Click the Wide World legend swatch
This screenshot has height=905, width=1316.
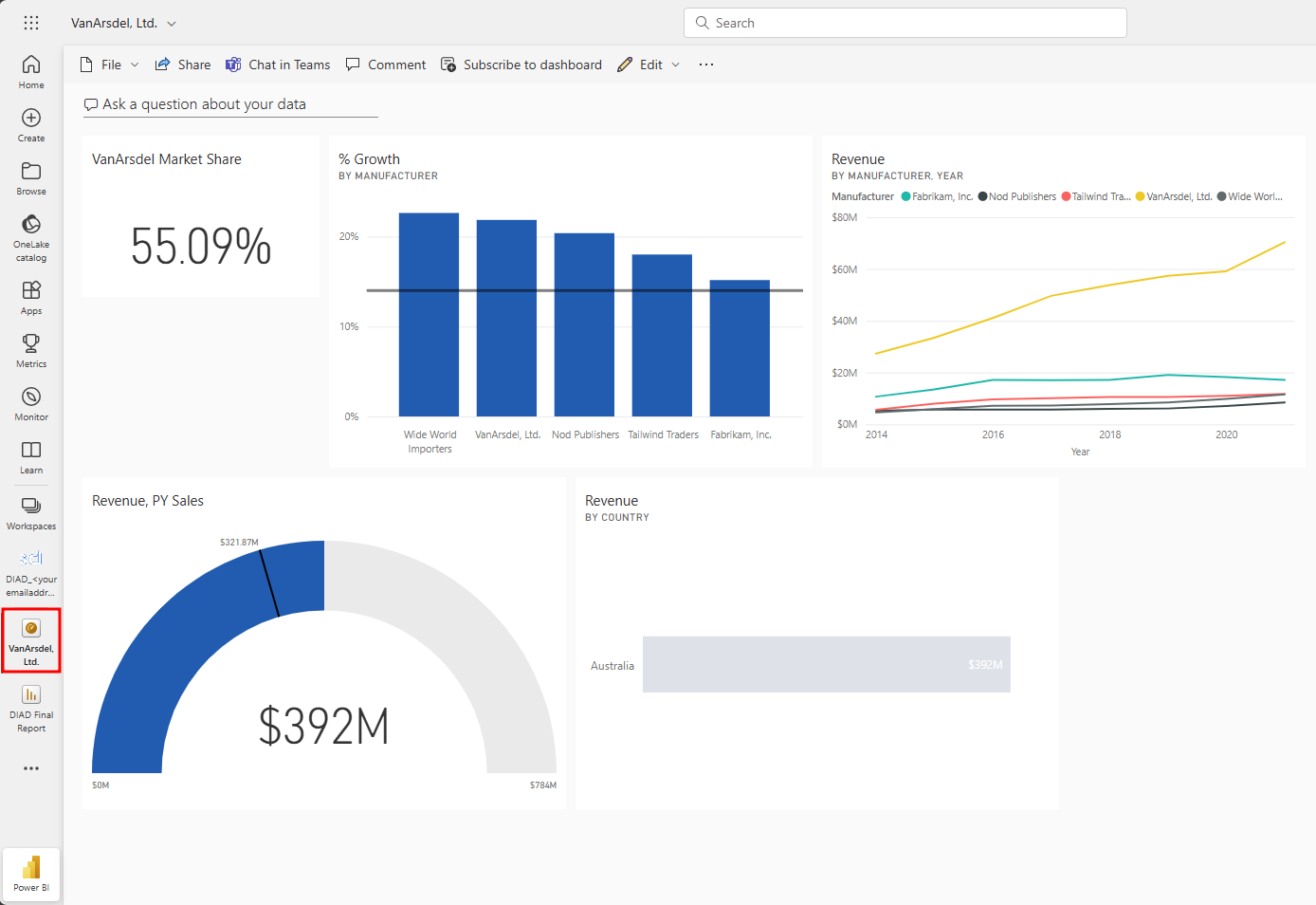click(1222, 196)
